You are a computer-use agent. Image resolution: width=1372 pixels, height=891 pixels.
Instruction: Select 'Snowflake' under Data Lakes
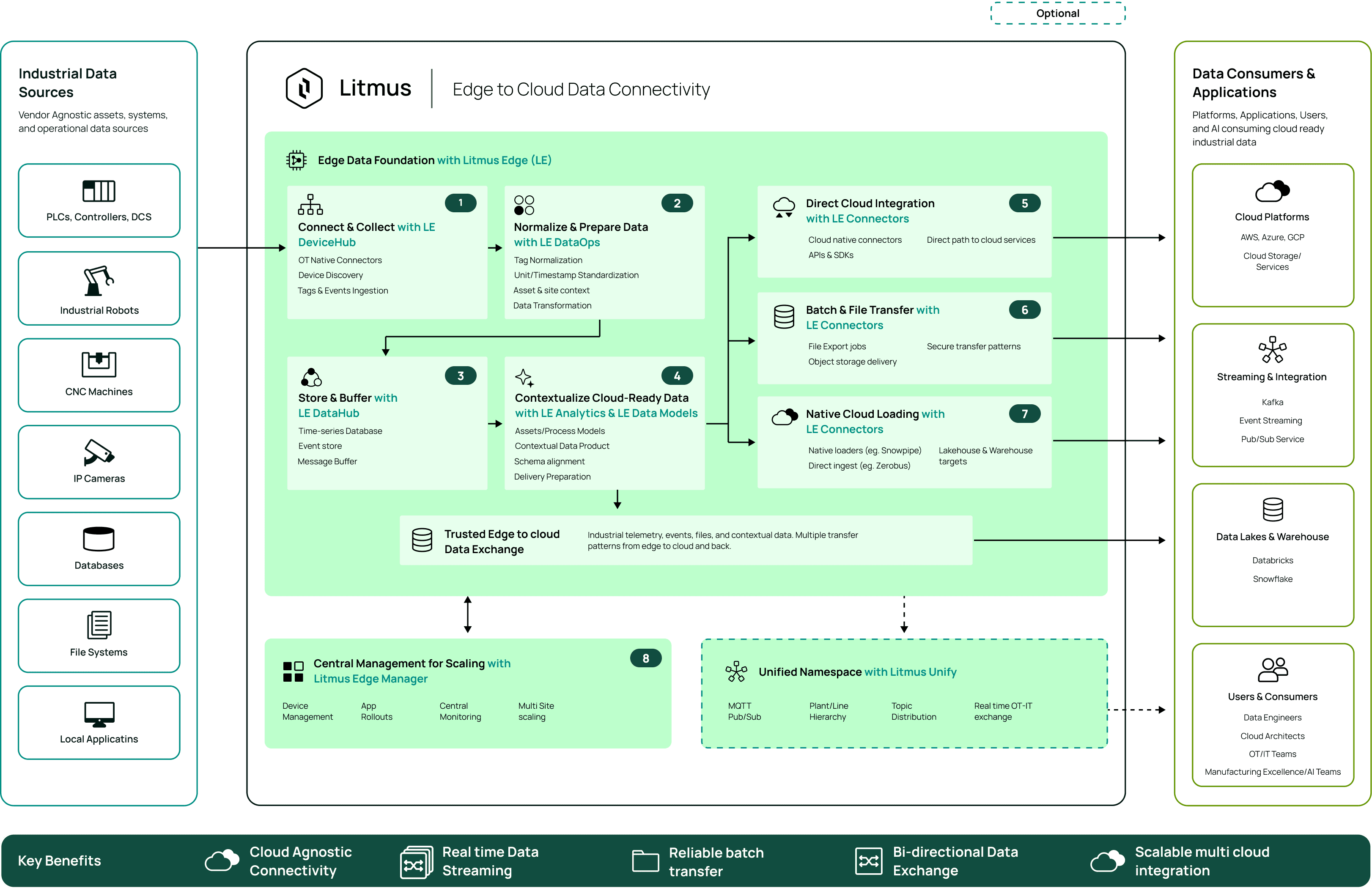(1272, 578)
